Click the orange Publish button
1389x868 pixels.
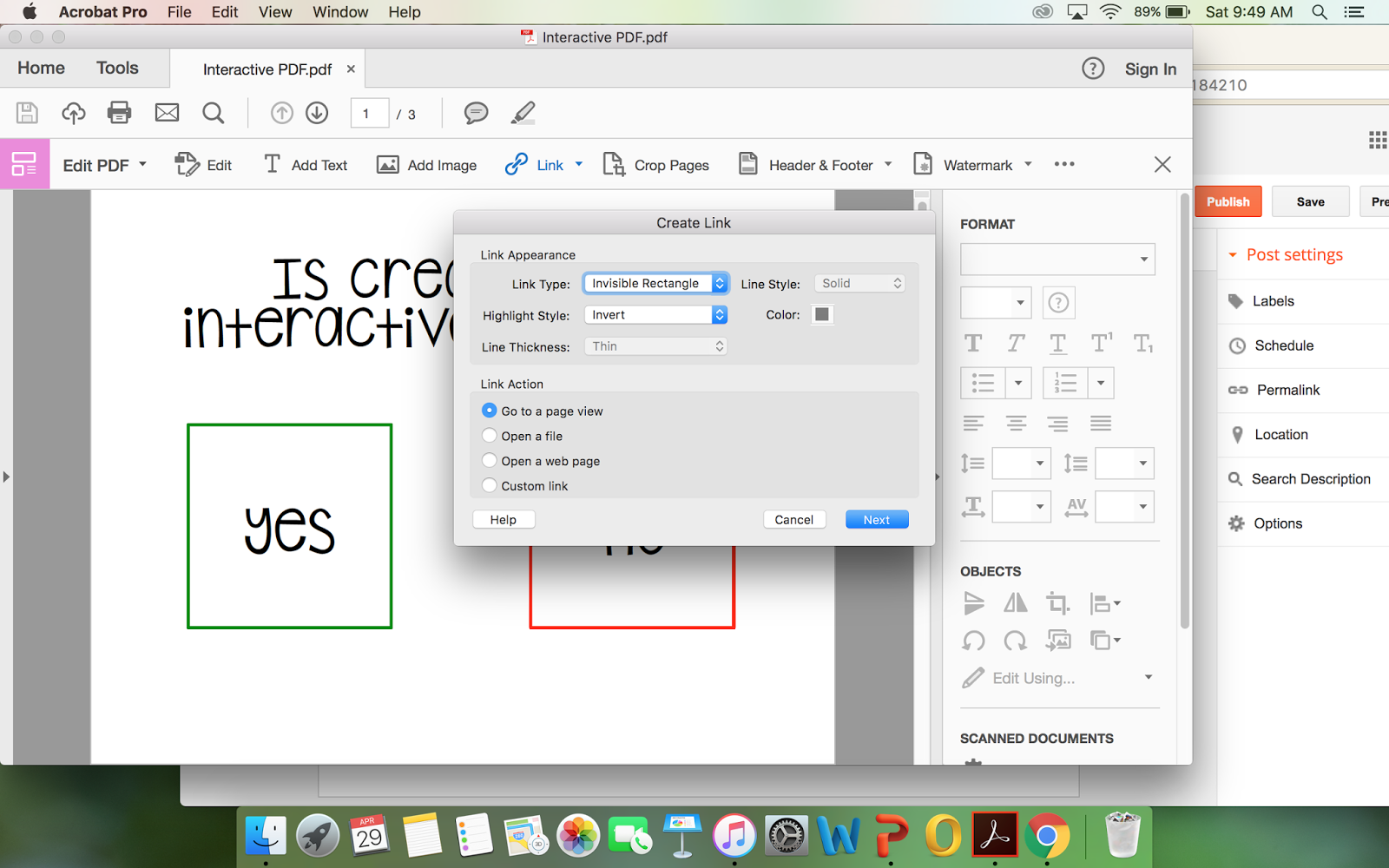(1228, 201)
